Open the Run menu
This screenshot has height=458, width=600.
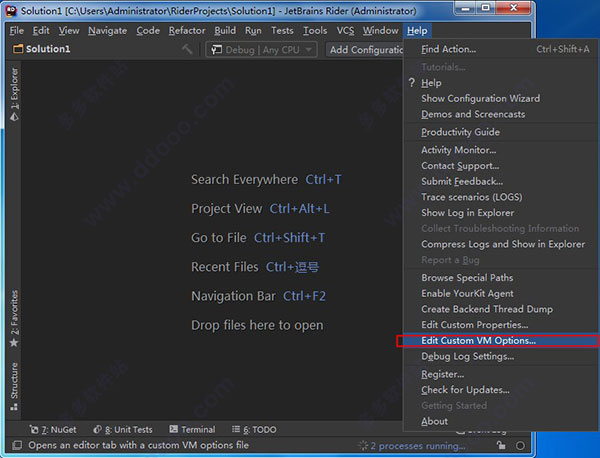click(x=253, y=31)
